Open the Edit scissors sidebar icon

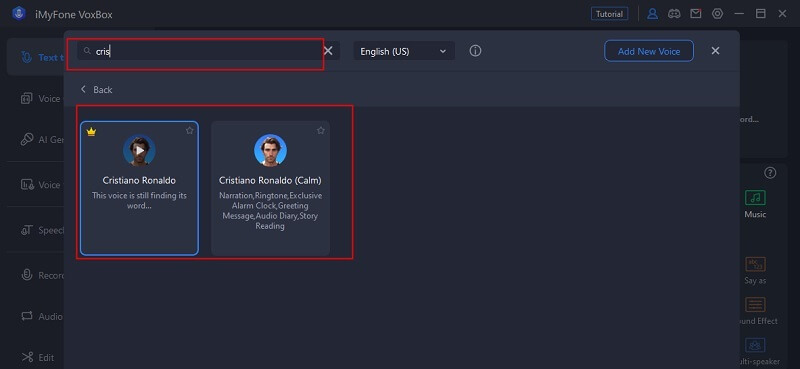(27, 358)
